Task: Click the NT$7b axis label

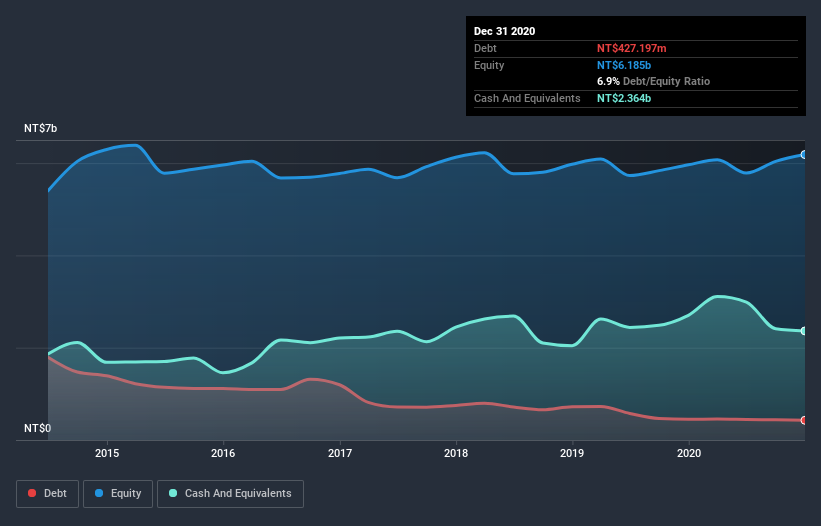Action: point(40,128)
